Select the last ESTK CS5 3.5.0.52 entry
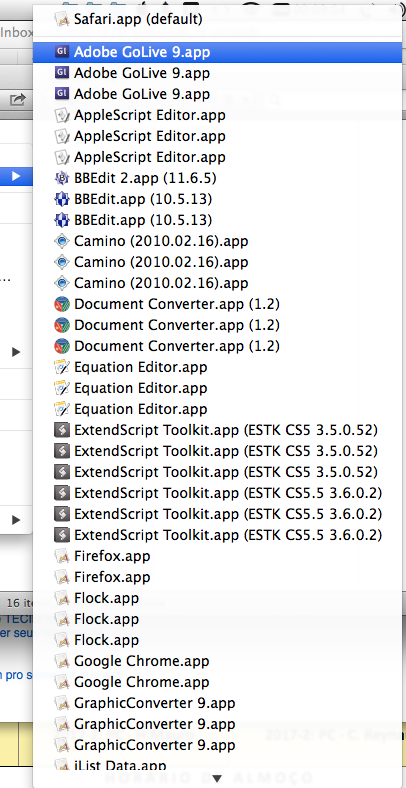 (x=218, y=472)
